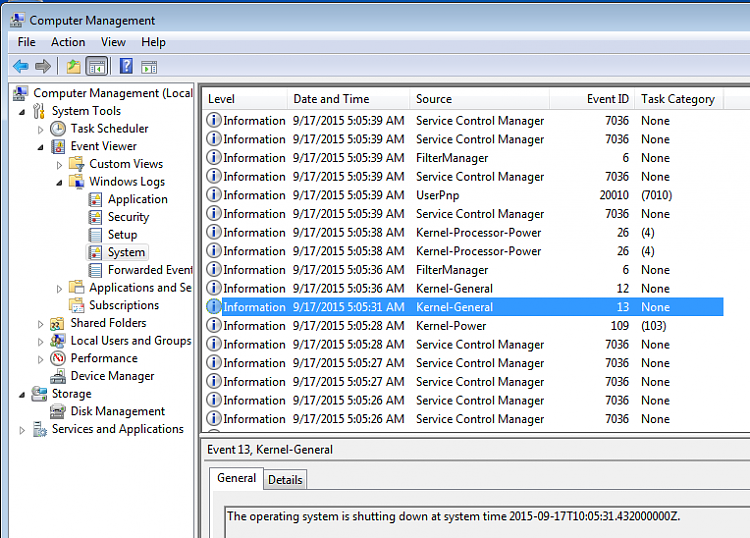Select the Disk Management tree label
Viewport: 750px width, 538px height.
(118, 411)
